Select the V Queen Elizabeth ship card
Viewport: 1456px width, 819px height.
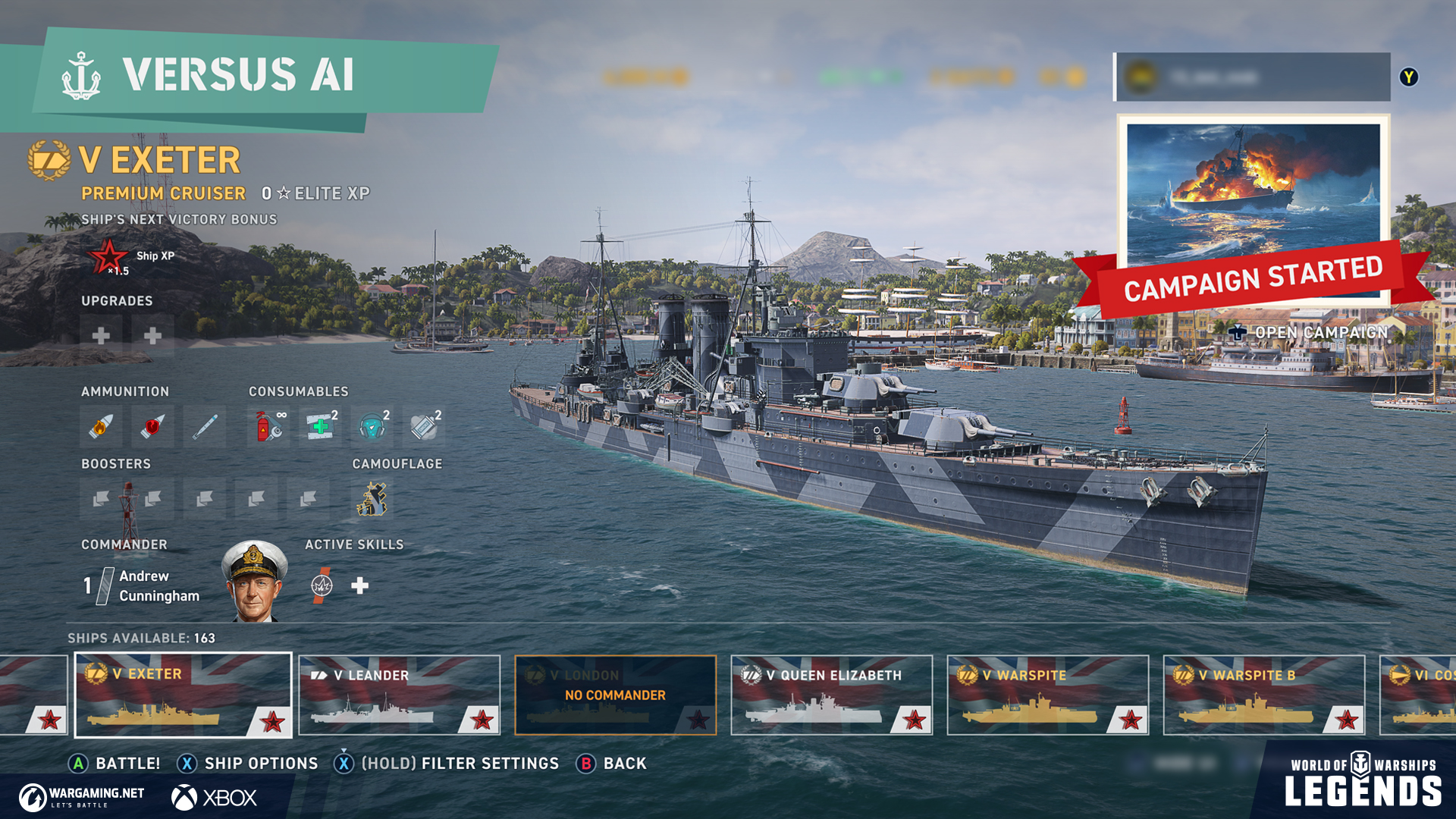click(832, 695)
